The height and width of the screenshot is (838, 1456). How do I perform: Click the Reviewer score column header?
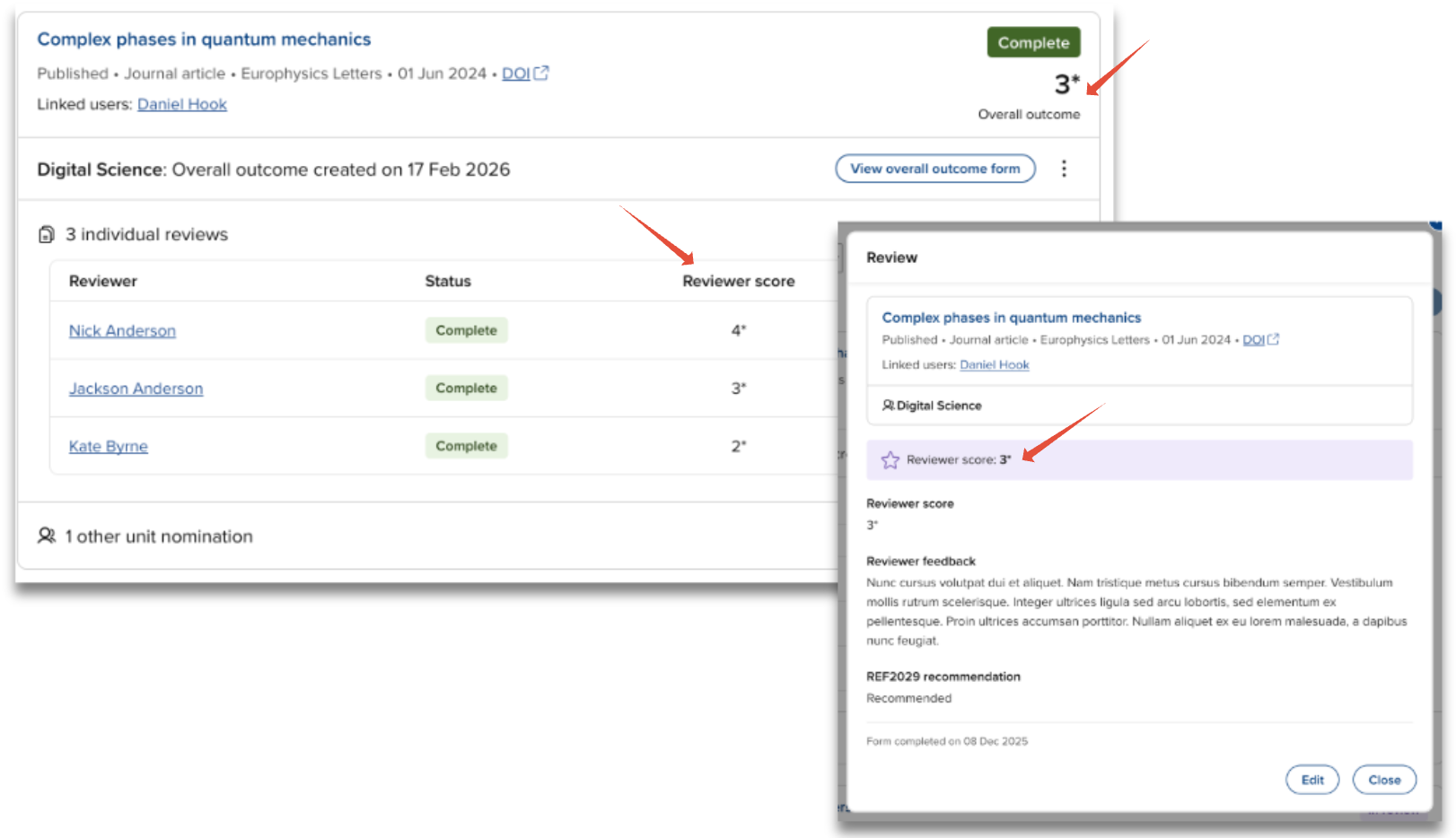[738, 281]
